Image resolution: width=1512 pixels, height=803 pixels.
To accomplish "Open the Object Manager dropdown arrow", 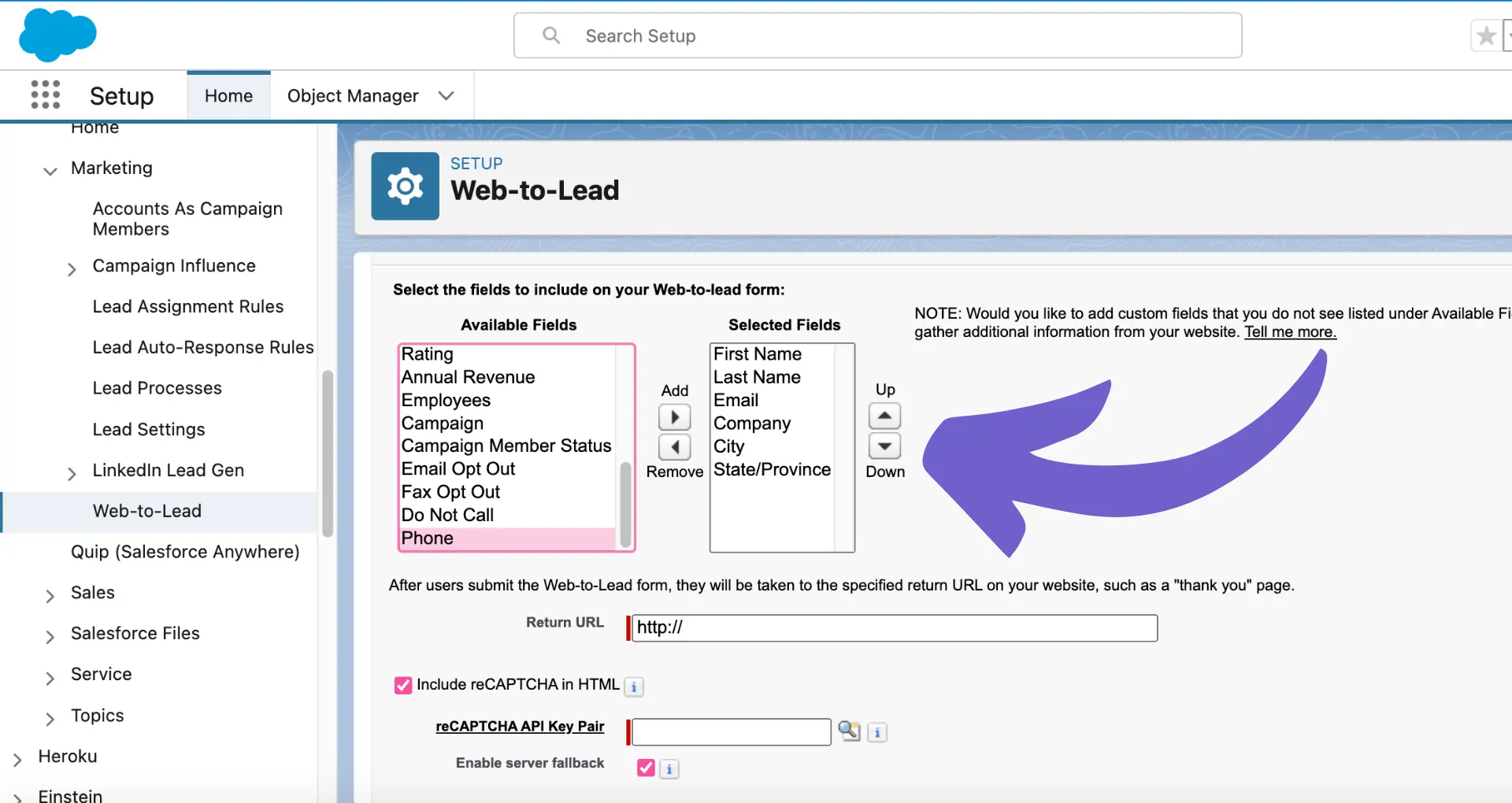I will [447, 95].
